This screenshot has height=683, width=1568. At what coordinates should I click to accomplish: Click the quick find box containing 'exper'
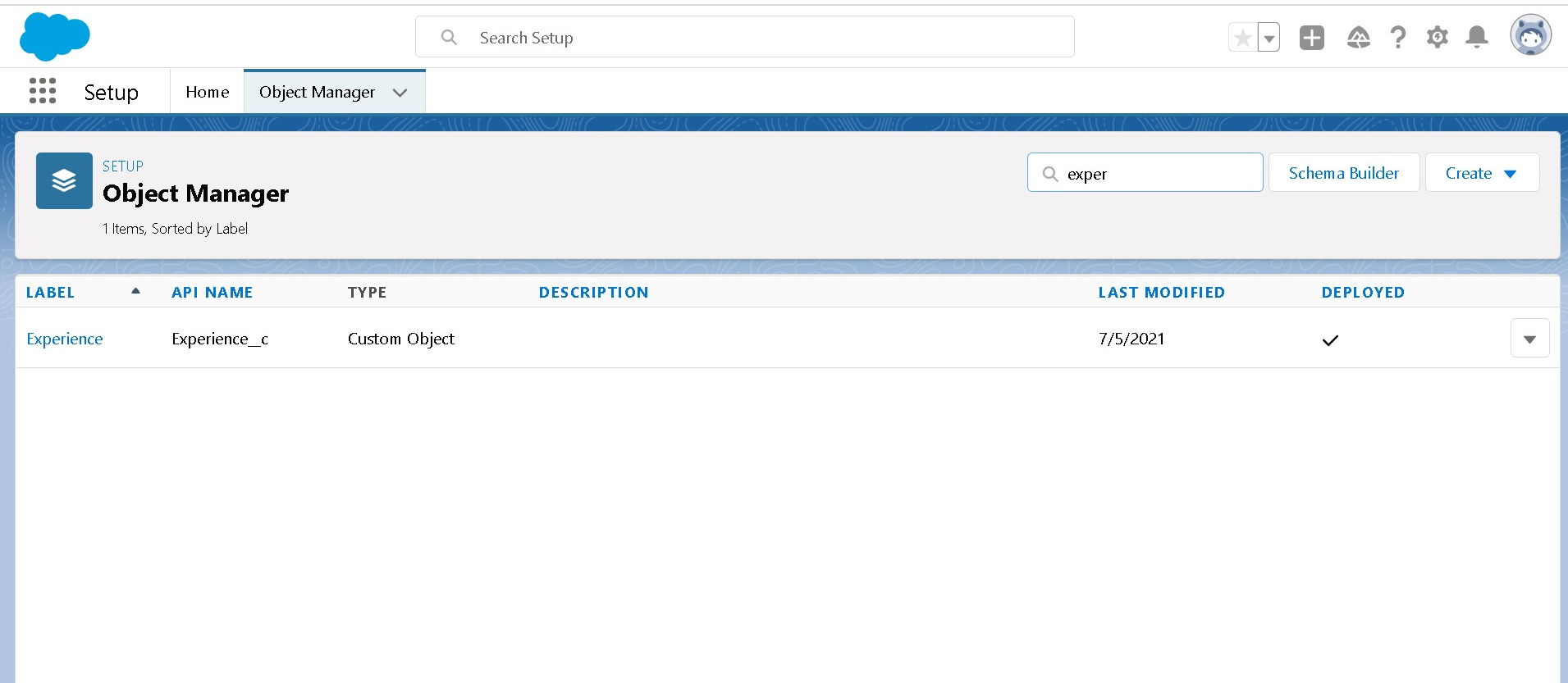[x=1145, y=173]
